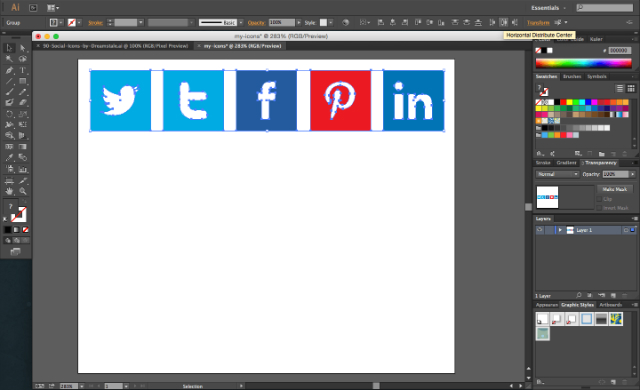Pick the red swatch in Swatches panel
The image size is (640, 390).
(563, 102)
